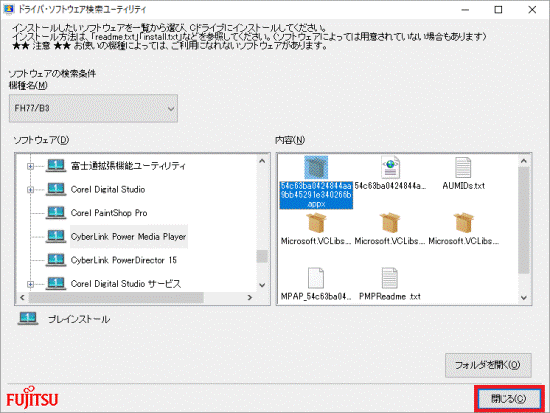Select 富士通拡張機能ユーティリティ label in tree
The image size is (550, 413).
pyautogui.click(x=128, y=166)
